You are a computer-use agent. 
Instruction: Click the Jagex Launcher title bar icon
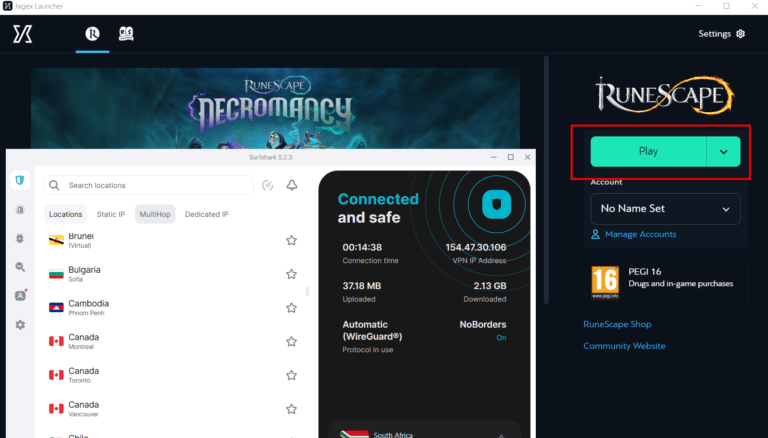[7, 6]
